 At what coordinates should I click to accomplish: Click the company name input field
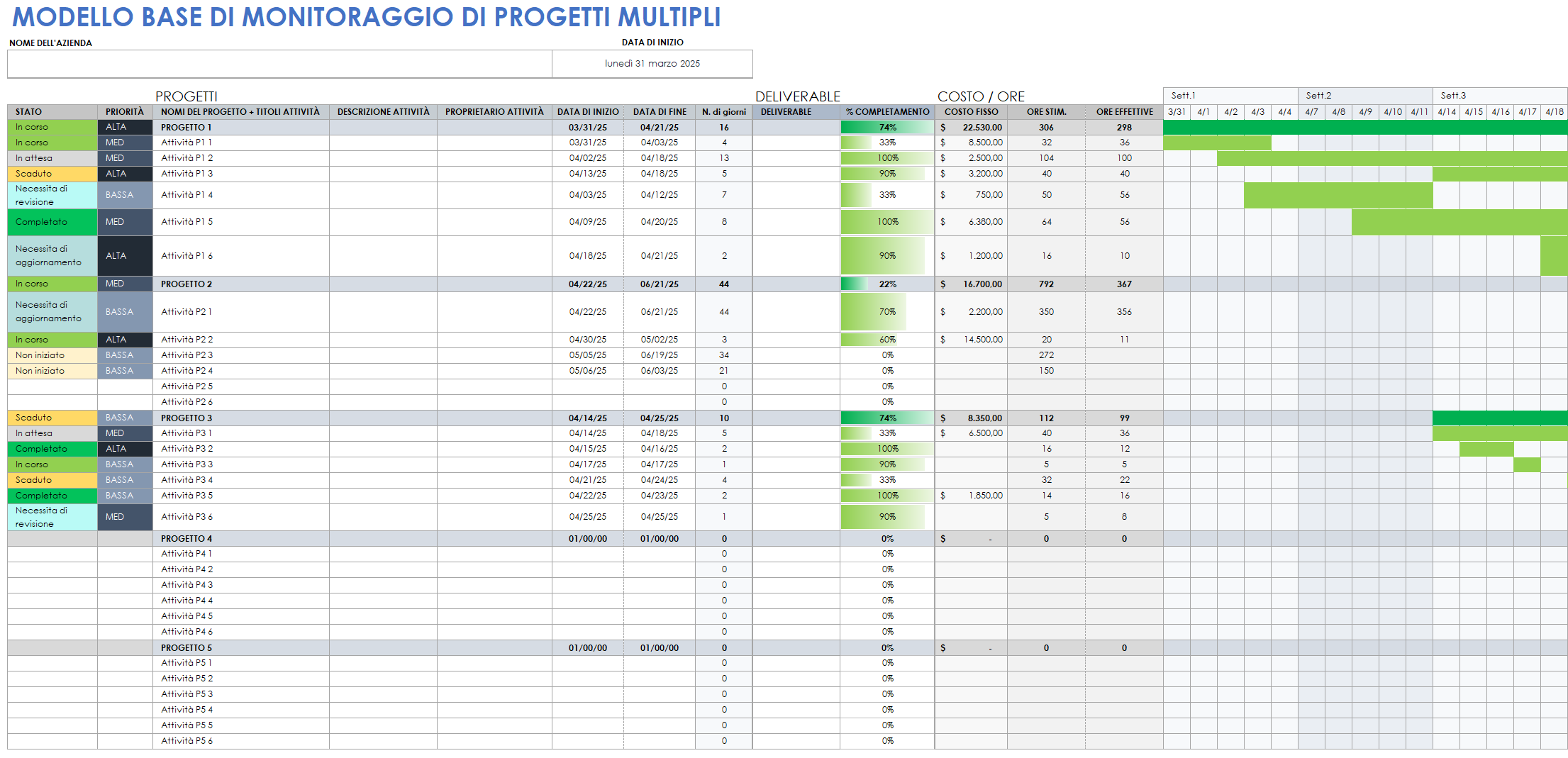[x=279, y=64]
